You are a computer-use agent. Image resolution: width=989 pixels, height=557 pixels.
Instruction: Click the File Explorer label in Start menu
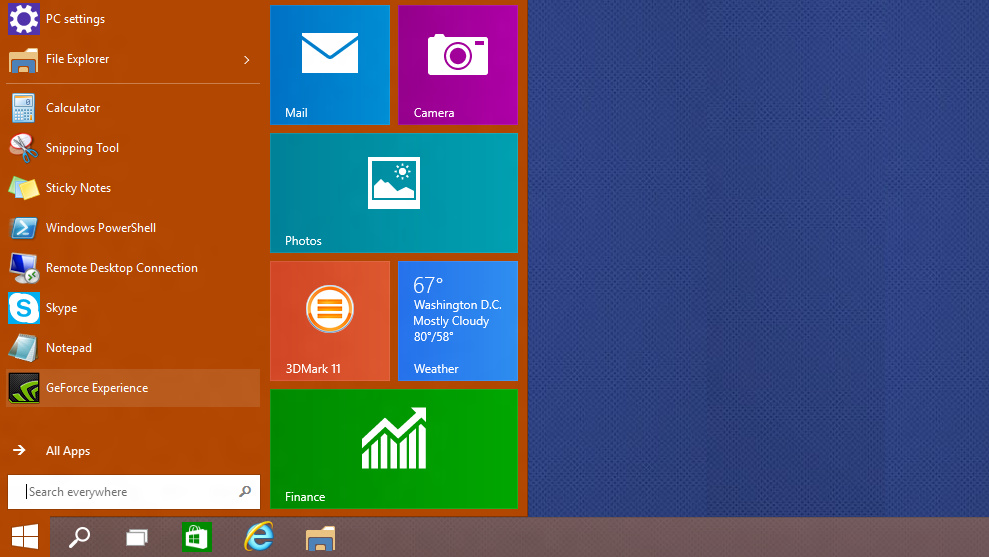[x=78, y=59]
